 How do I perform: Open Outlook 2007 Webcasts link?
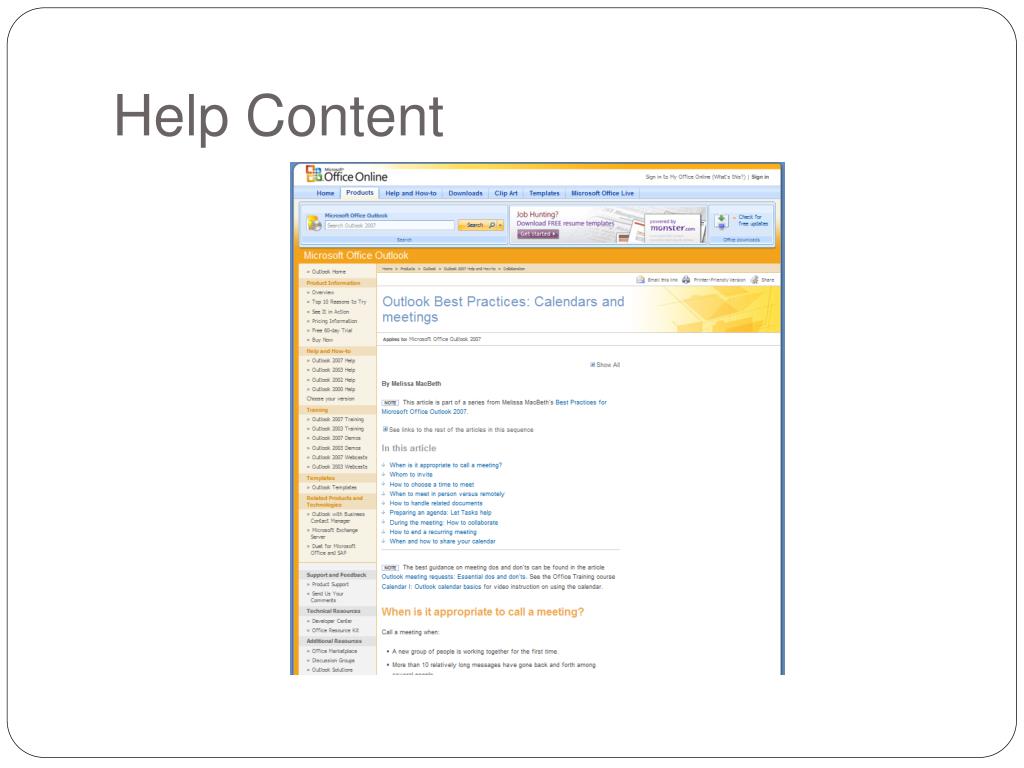[x=340, y=458]
